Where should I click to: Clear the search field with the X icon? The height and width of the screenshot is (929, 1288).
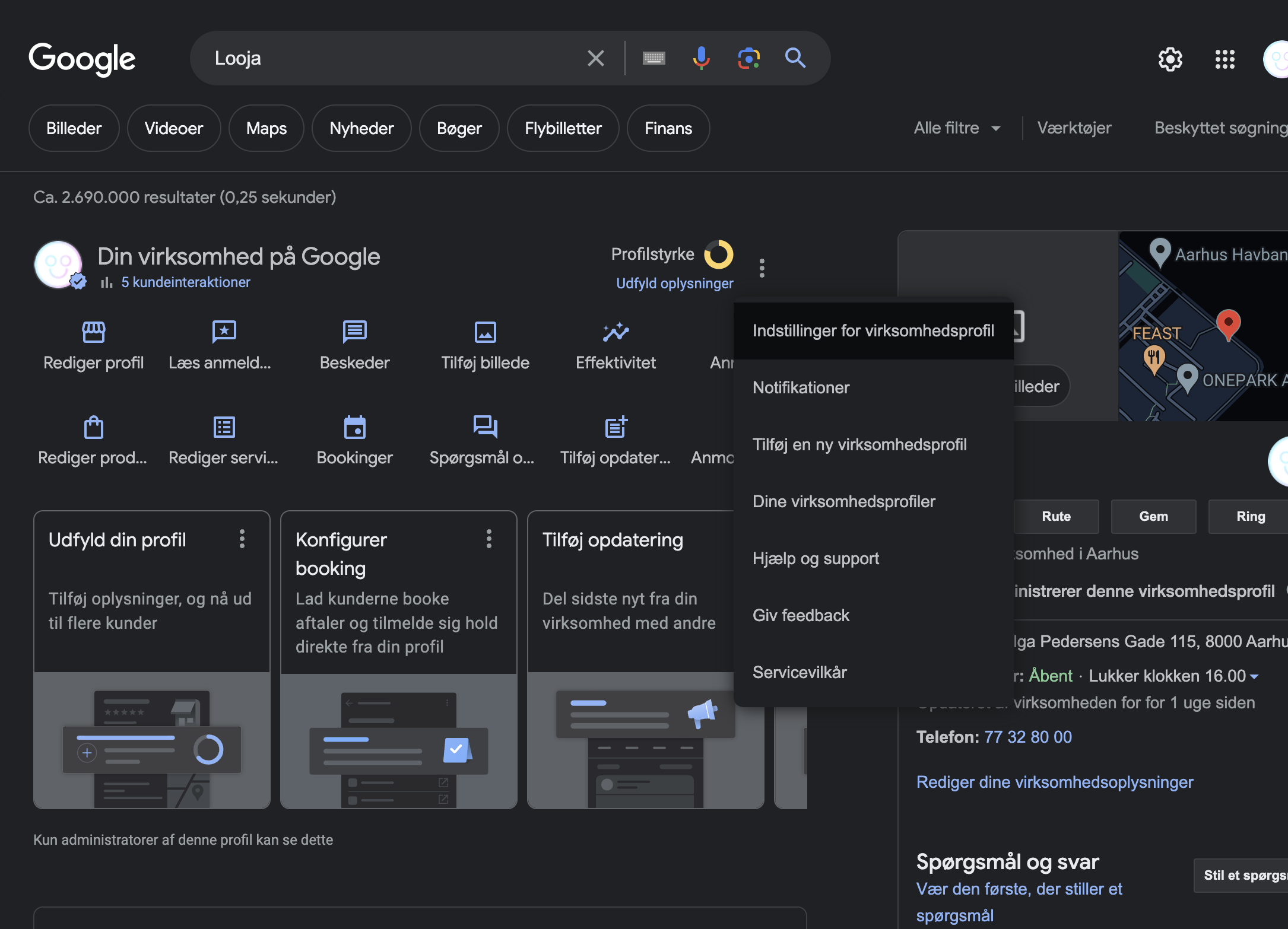[595, 58]
